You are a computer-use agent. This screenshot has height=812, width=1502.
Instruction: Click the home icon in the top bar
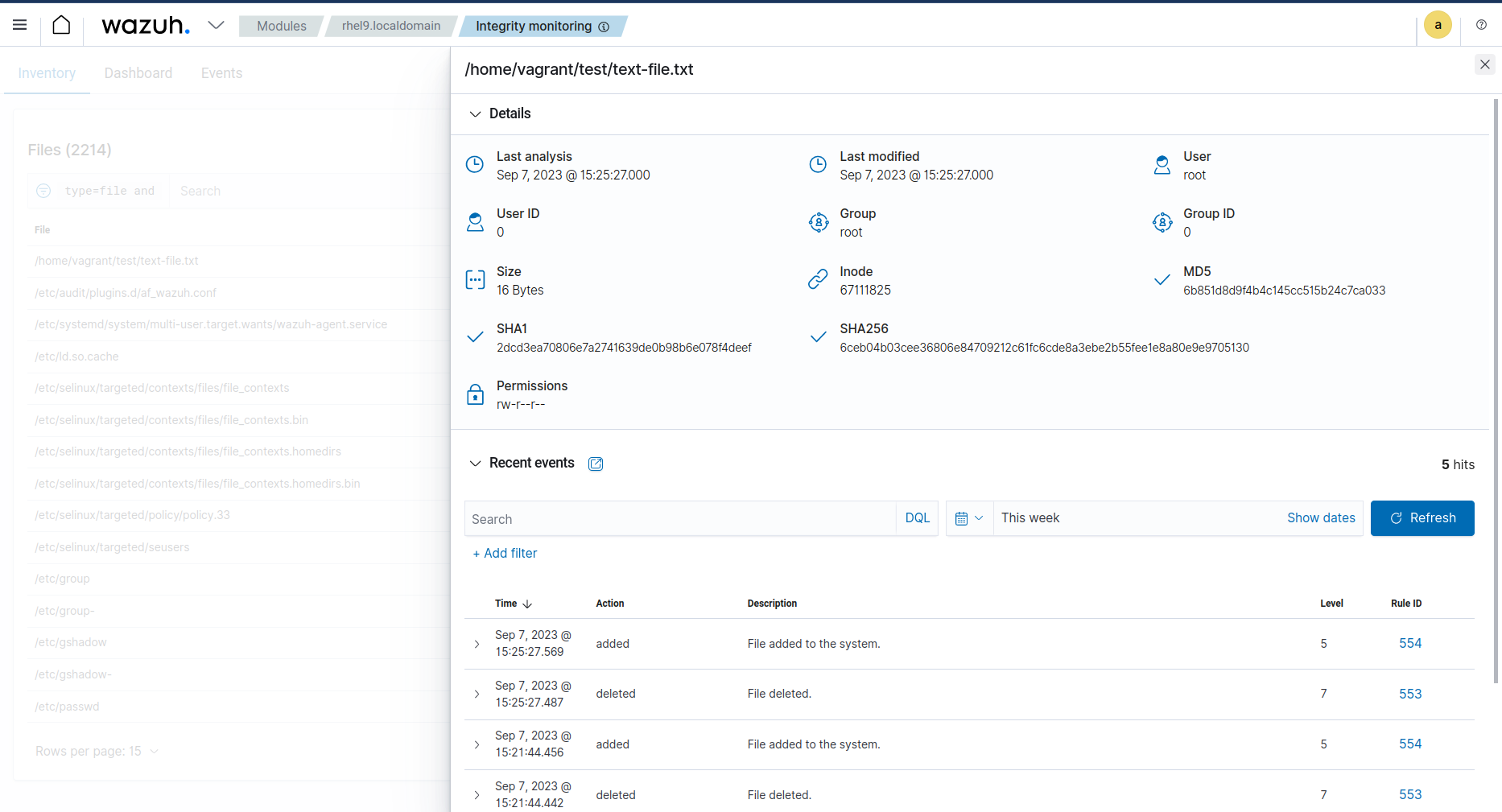(61, 24)
